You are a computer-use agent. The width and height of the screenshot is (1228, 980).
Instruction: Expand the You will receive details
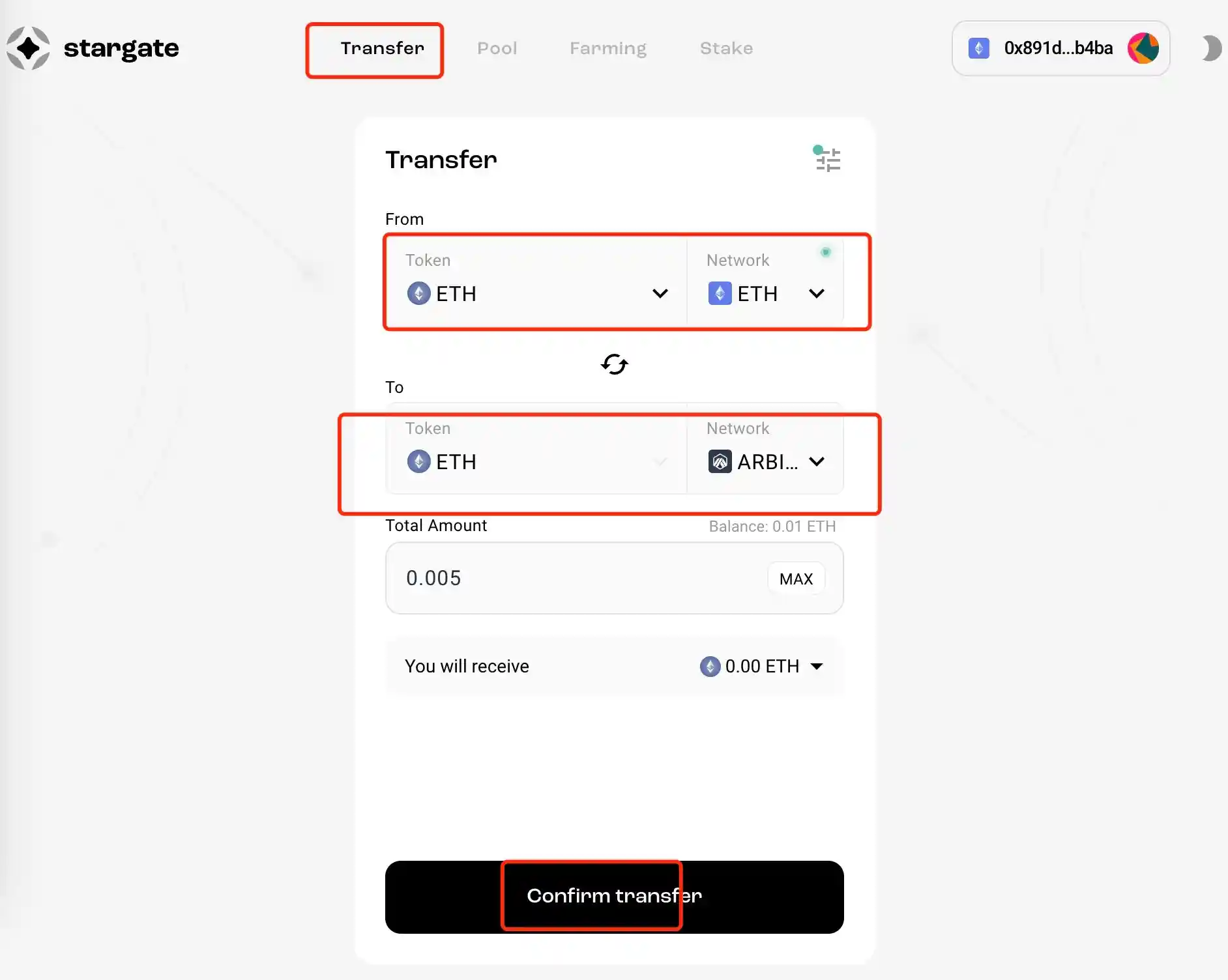pos(816,667)
